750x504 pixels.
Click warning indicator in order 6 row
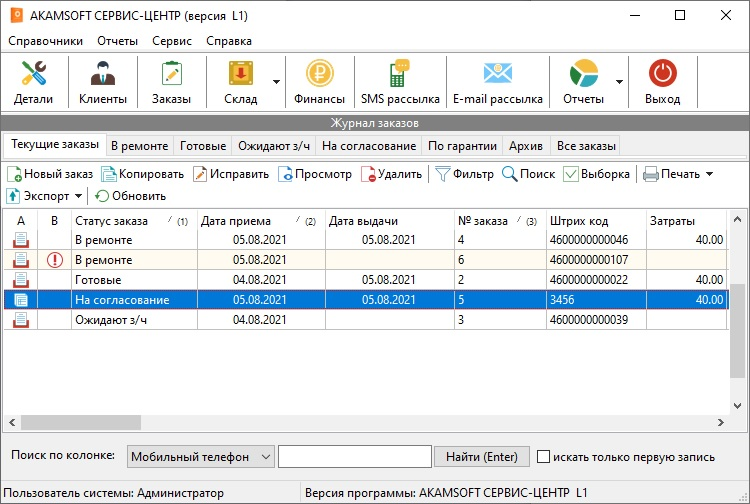(x=55, y=260)
